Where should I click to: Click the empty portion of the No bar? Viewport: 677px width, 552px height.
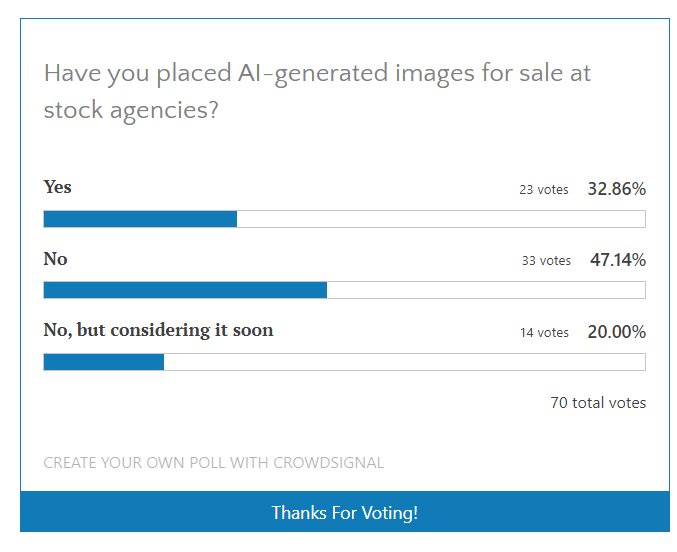(x=486, y=290)
